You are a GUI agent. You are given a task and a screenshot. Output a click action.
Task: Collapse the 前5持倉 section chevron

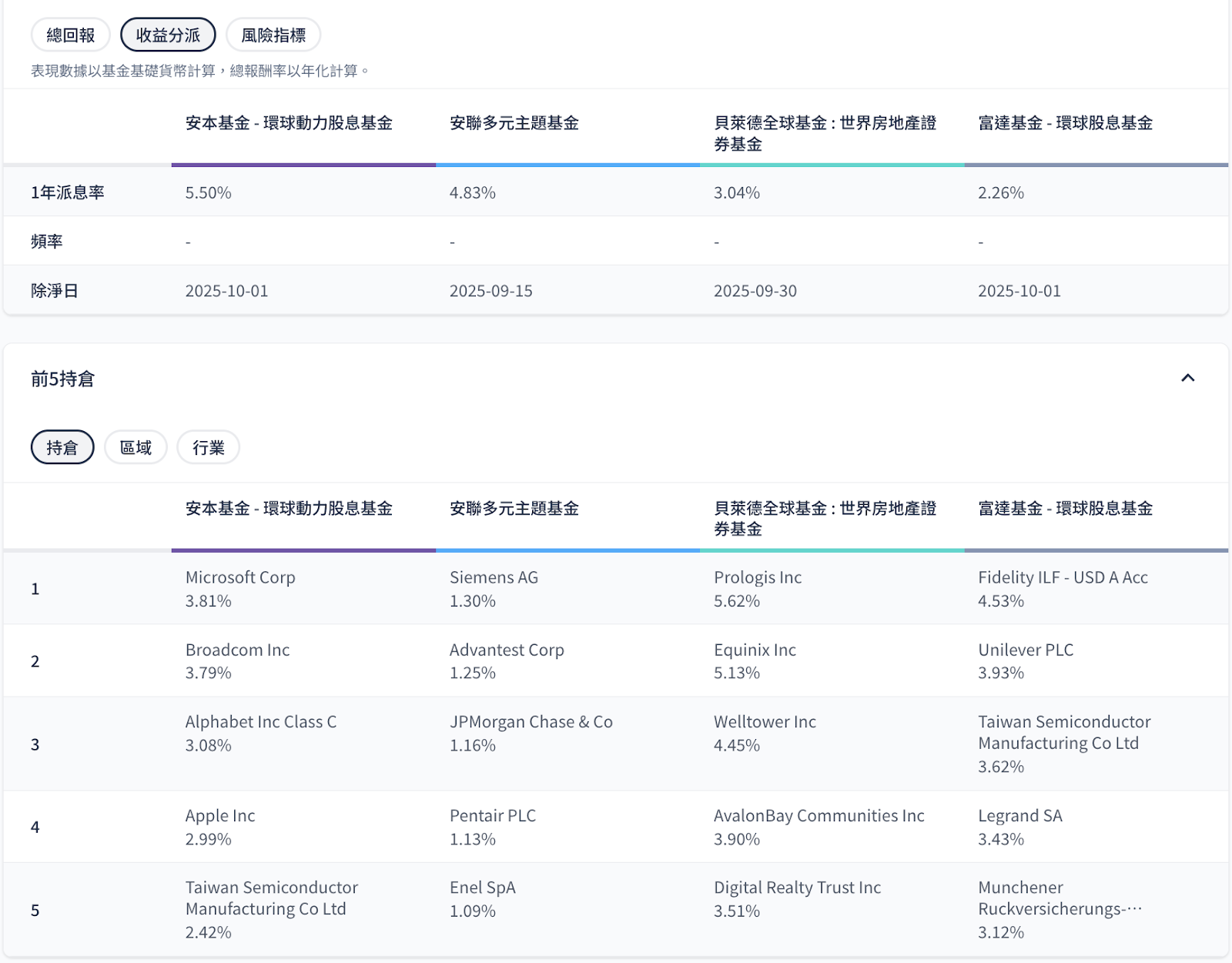[1187, 378]
